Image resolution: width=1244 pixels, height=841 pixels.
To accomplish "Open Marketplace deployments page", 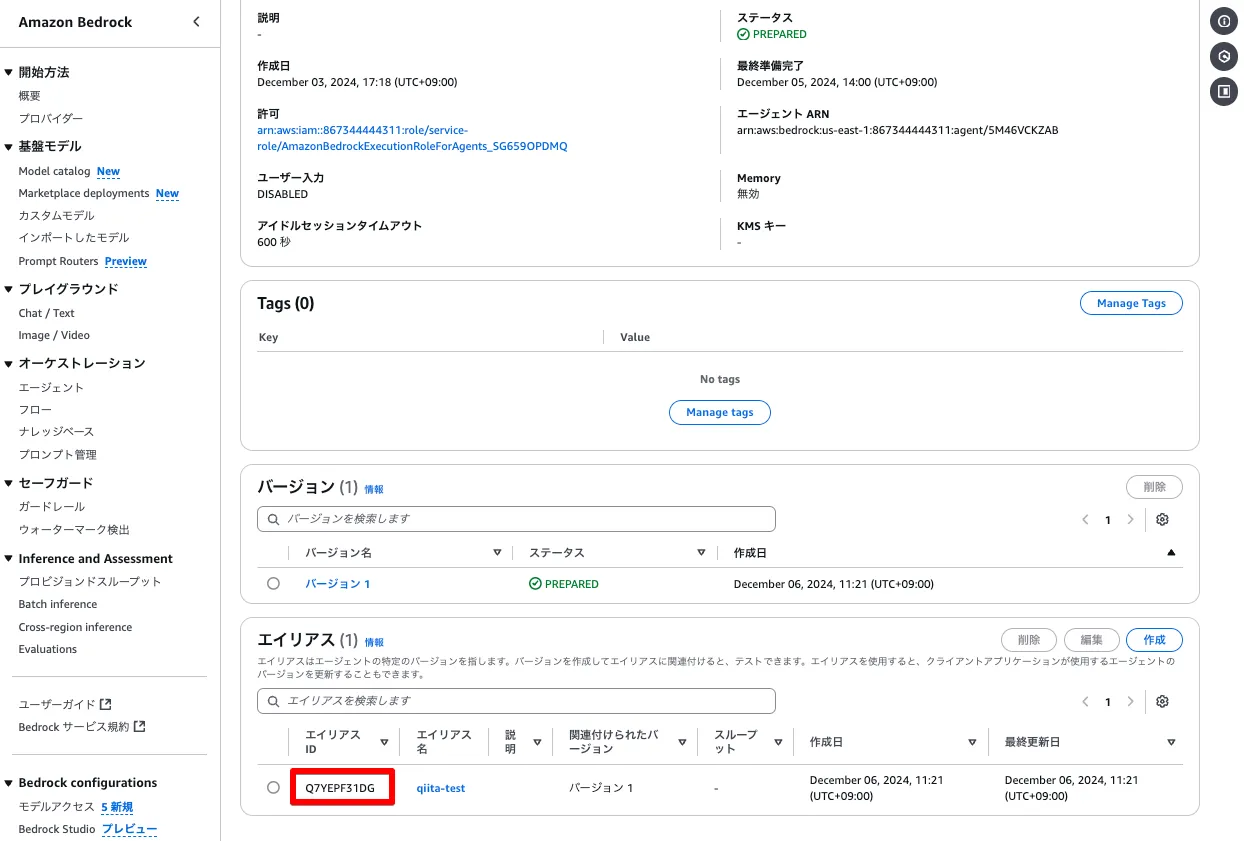I will (x=84, y=193).
